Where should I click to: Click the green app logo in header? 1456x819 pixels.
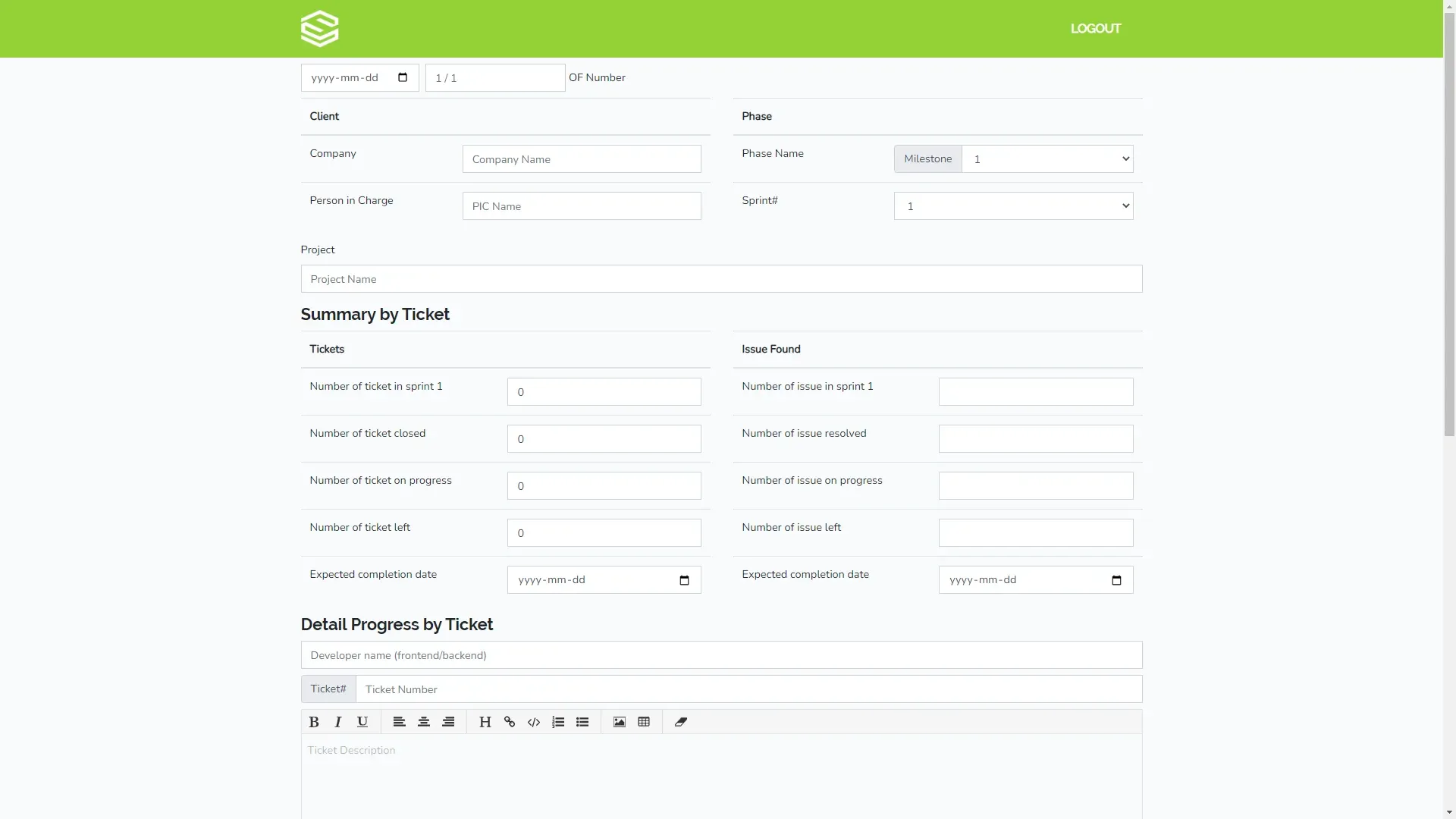click(x=319, y=28)
